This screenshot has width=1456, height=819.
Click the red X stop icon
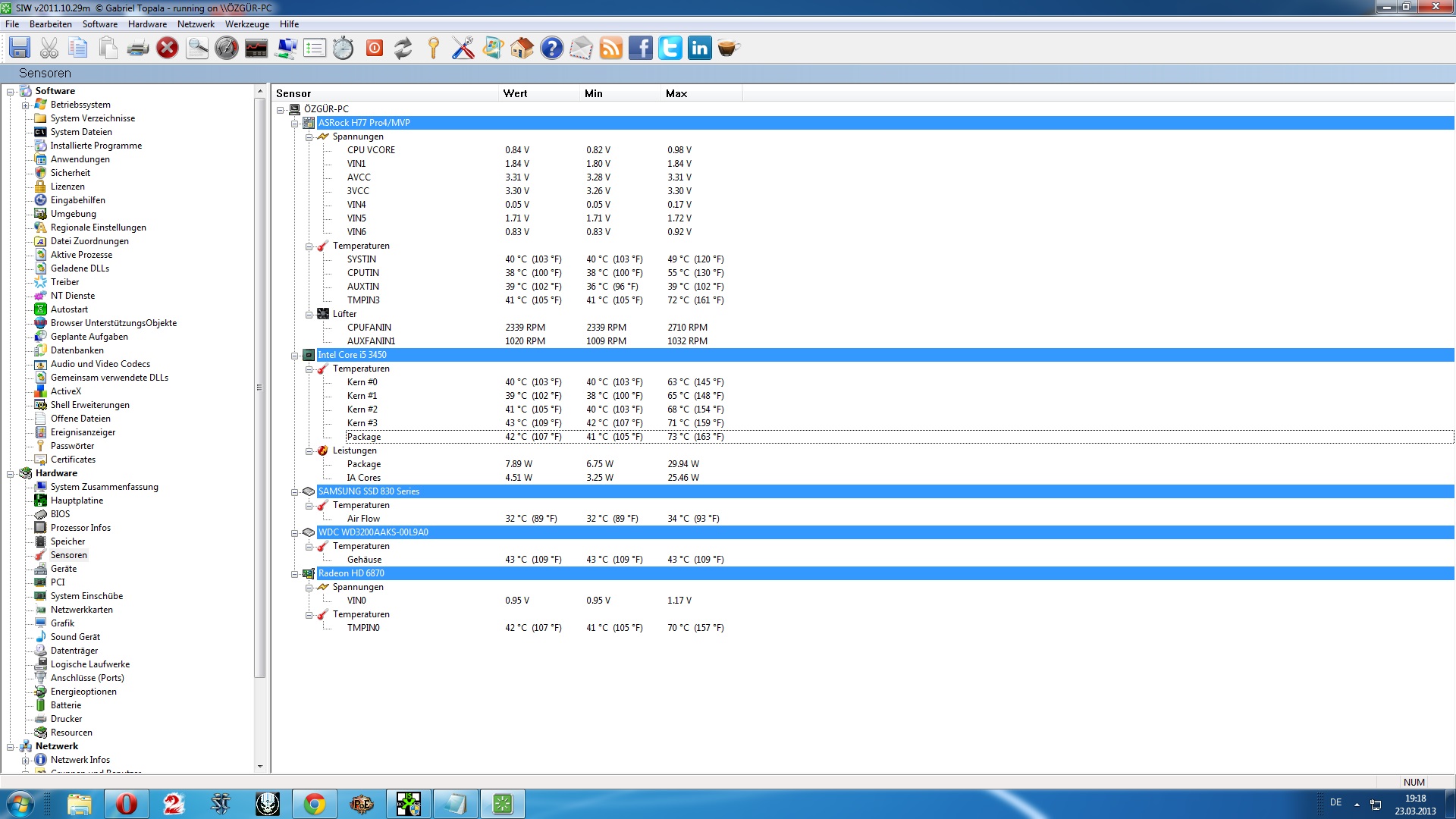[167, 49]
